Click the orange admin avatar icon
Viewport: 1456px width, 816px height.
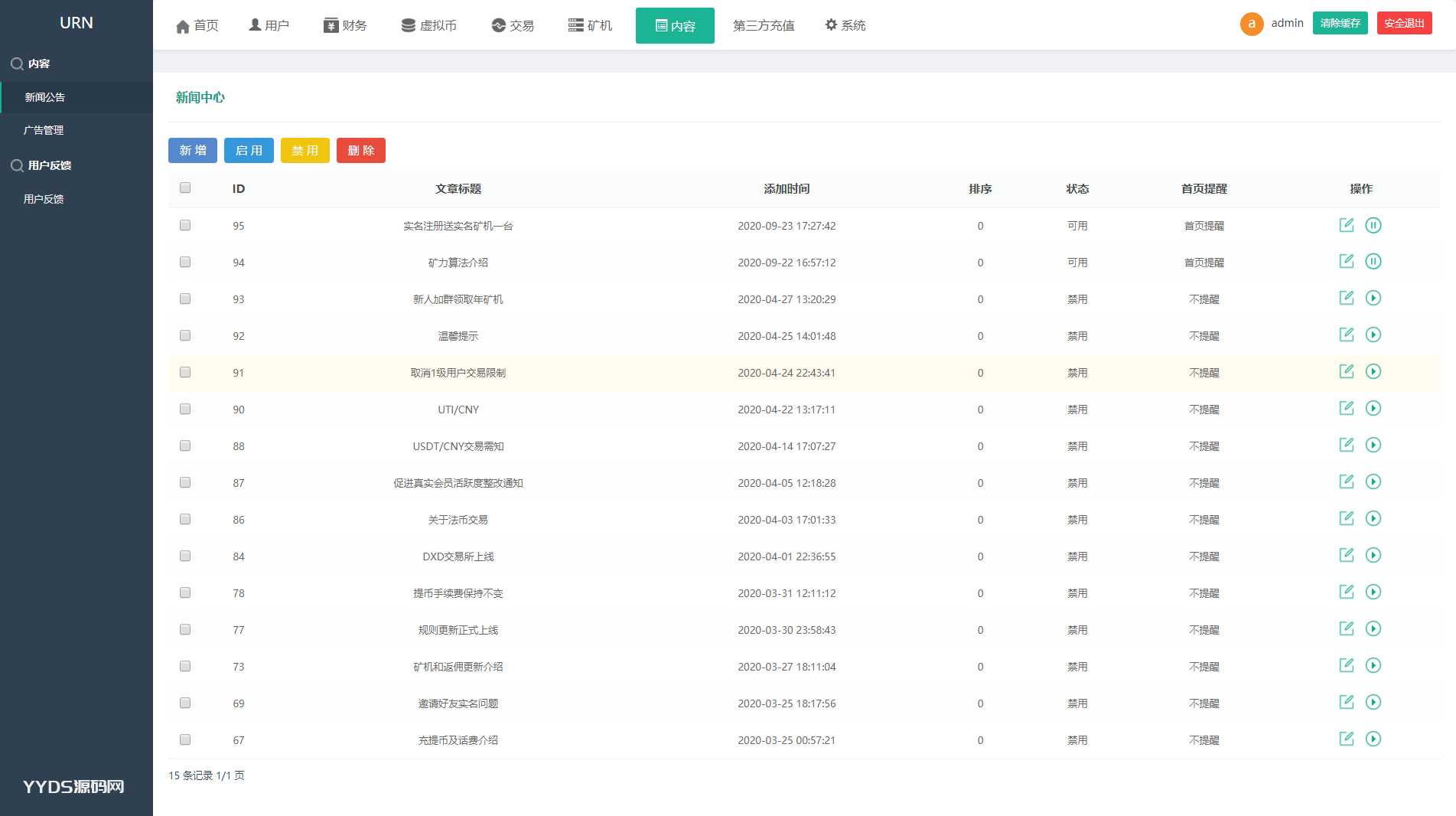[x=1251, y=24]
